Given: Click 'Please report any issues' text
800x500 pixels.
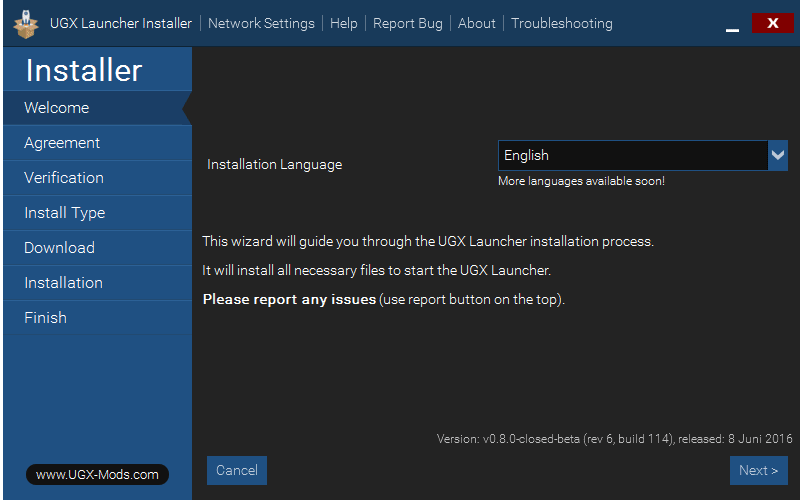Looking at the screenshot, I should (x=289, y=299).
